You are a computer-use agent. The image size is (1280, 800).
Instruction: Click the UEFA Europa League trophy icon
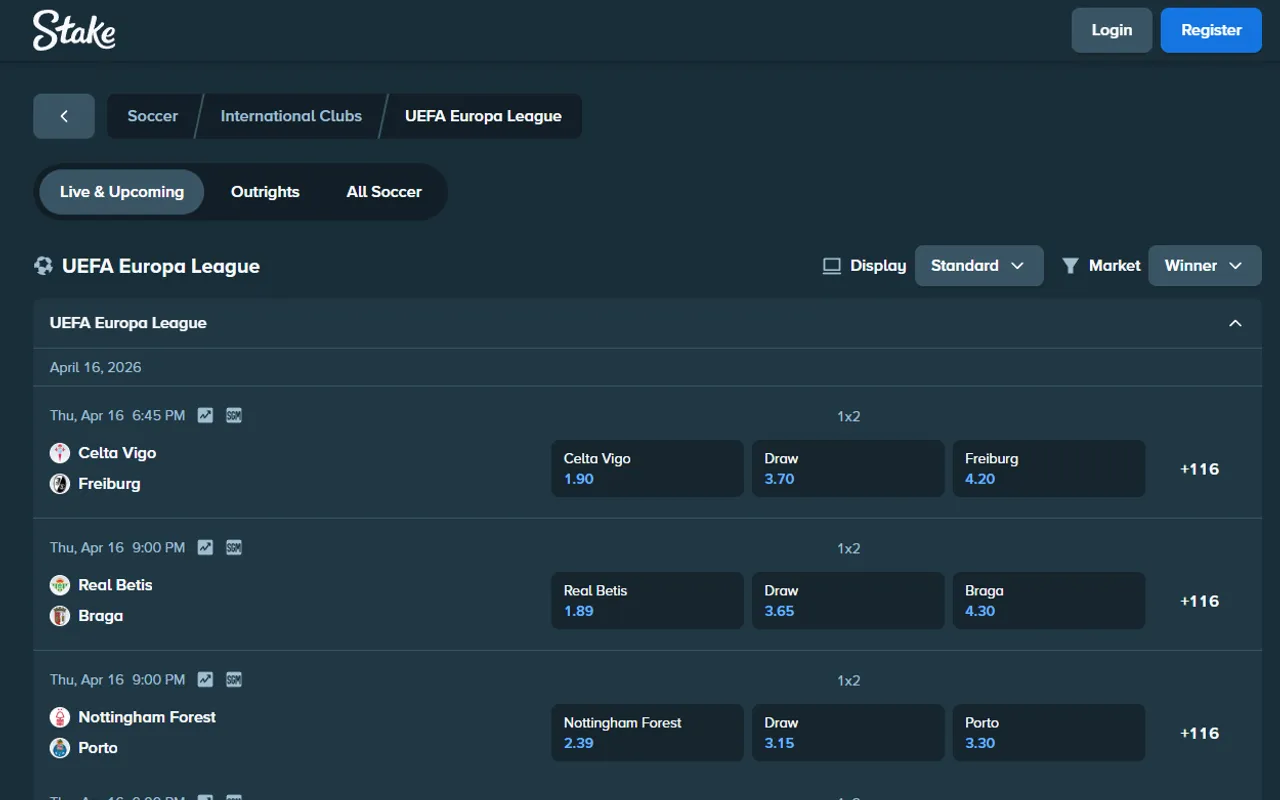43,265
